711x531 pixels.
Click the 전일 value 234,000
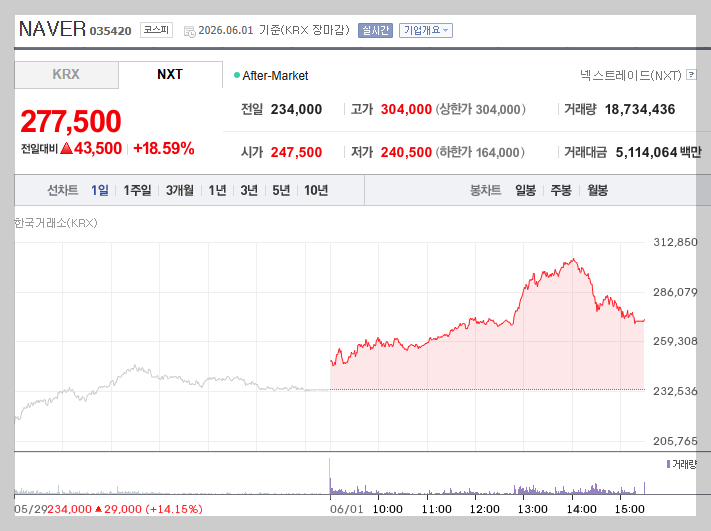click(x=296, y=109)
